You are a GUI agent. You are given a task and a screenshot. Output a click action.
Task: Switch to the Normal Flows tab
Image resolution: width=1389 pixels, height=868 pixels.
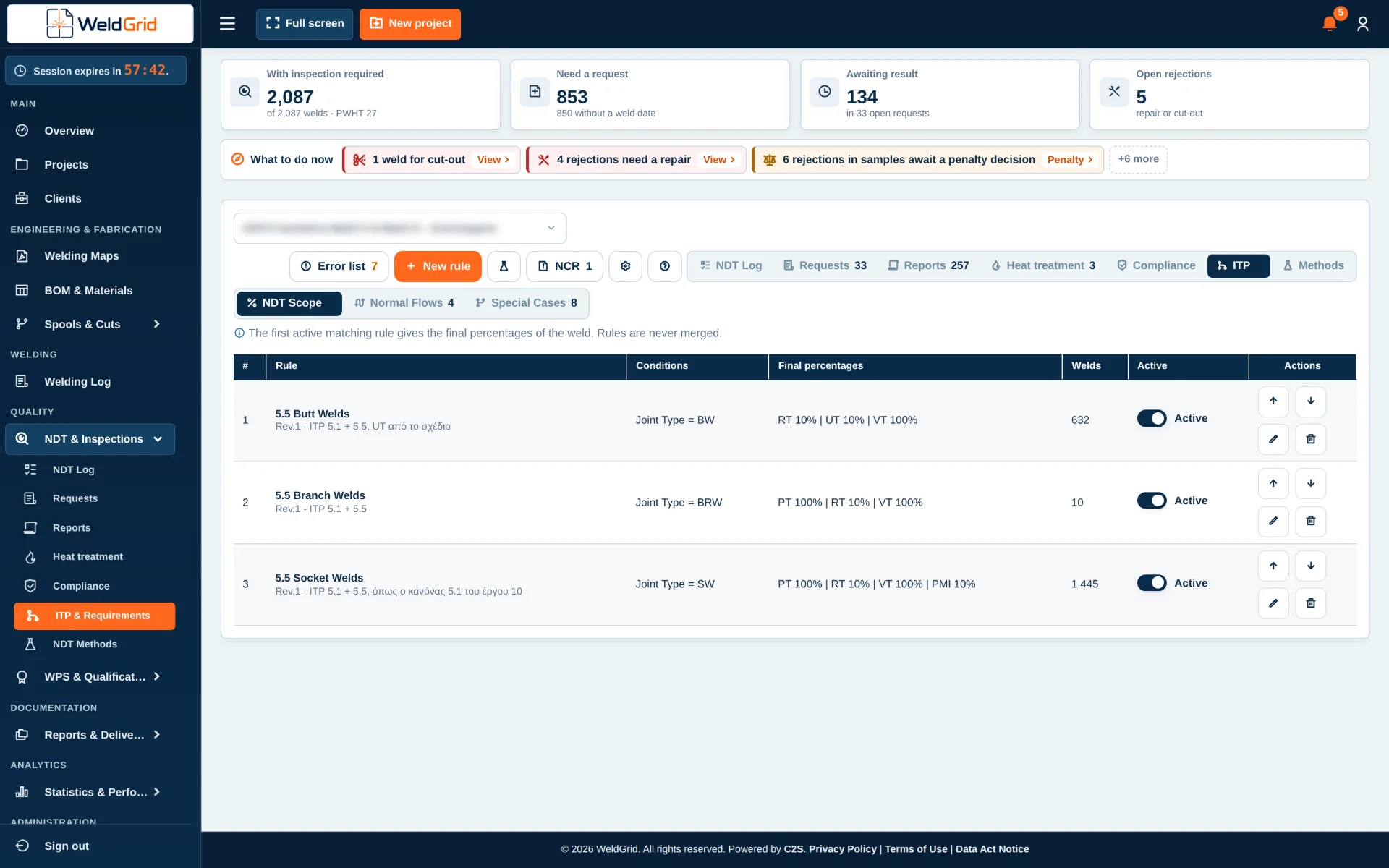click(404, 303)
